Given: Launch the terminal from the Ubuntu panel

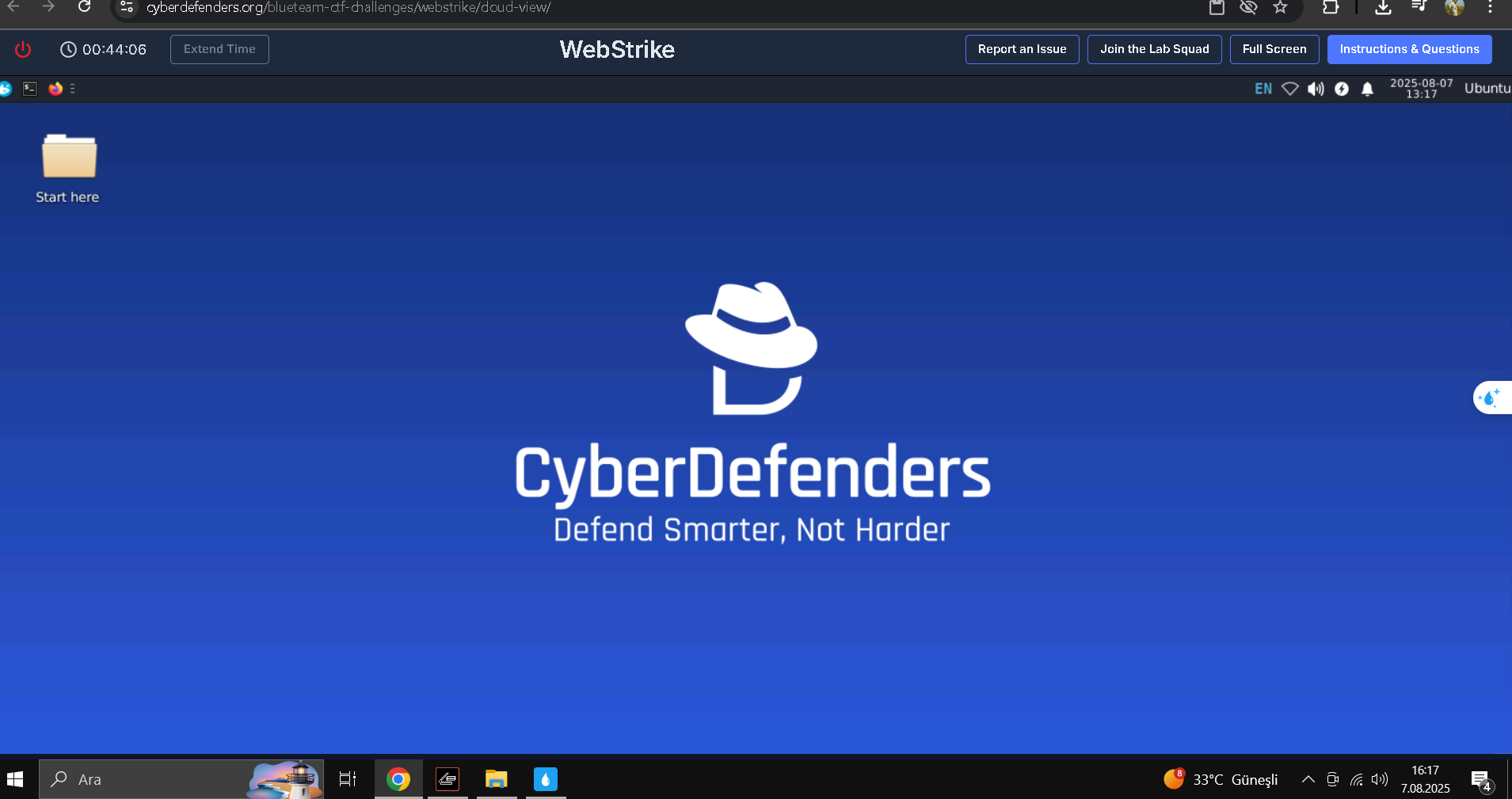Looking at the screenshot, I should coord(30,89).
